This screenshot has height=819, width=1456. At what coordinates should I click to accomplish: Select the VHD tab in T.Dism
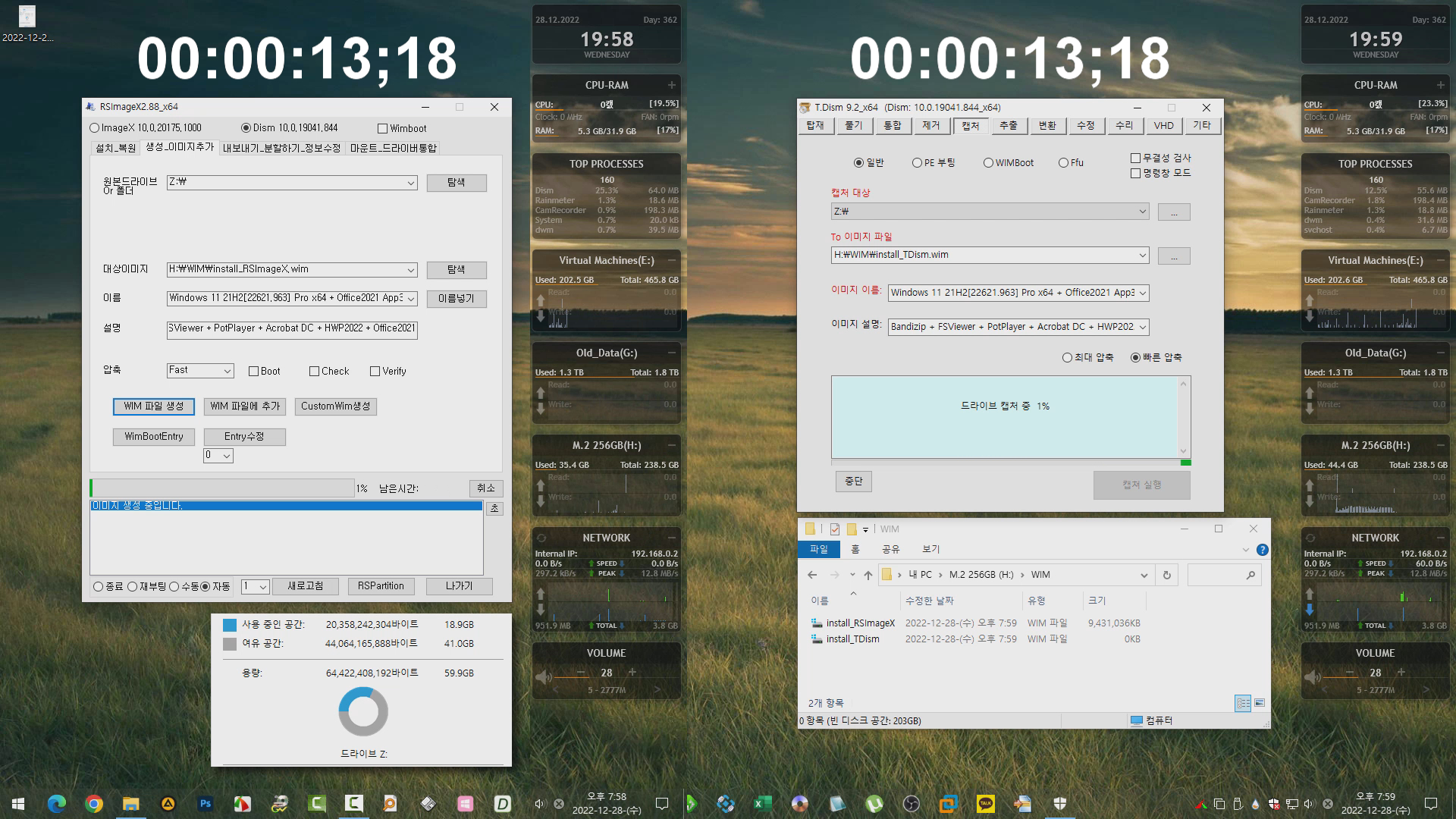point(1163,126)
